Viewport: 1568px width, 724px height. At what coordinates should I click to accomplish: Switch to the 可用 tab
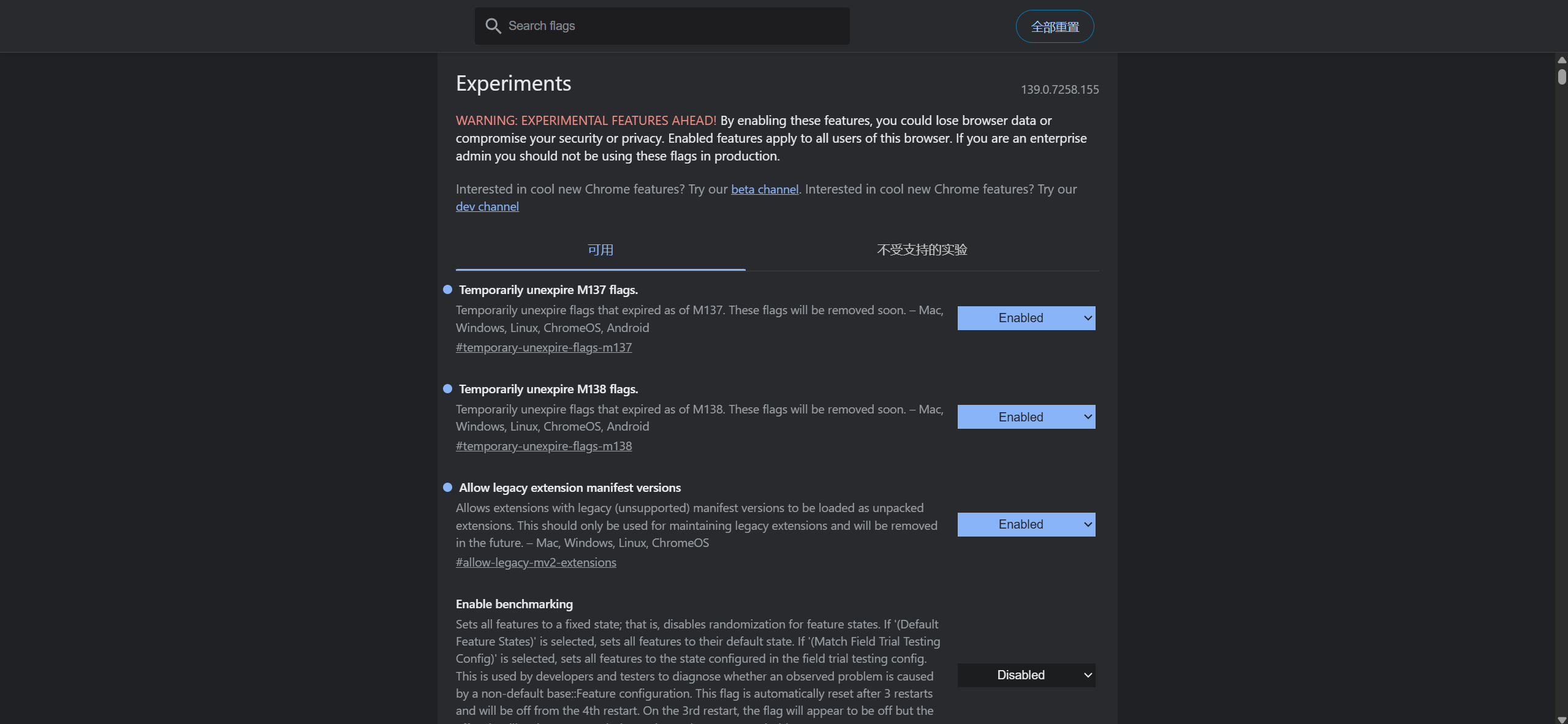point(600,250)
